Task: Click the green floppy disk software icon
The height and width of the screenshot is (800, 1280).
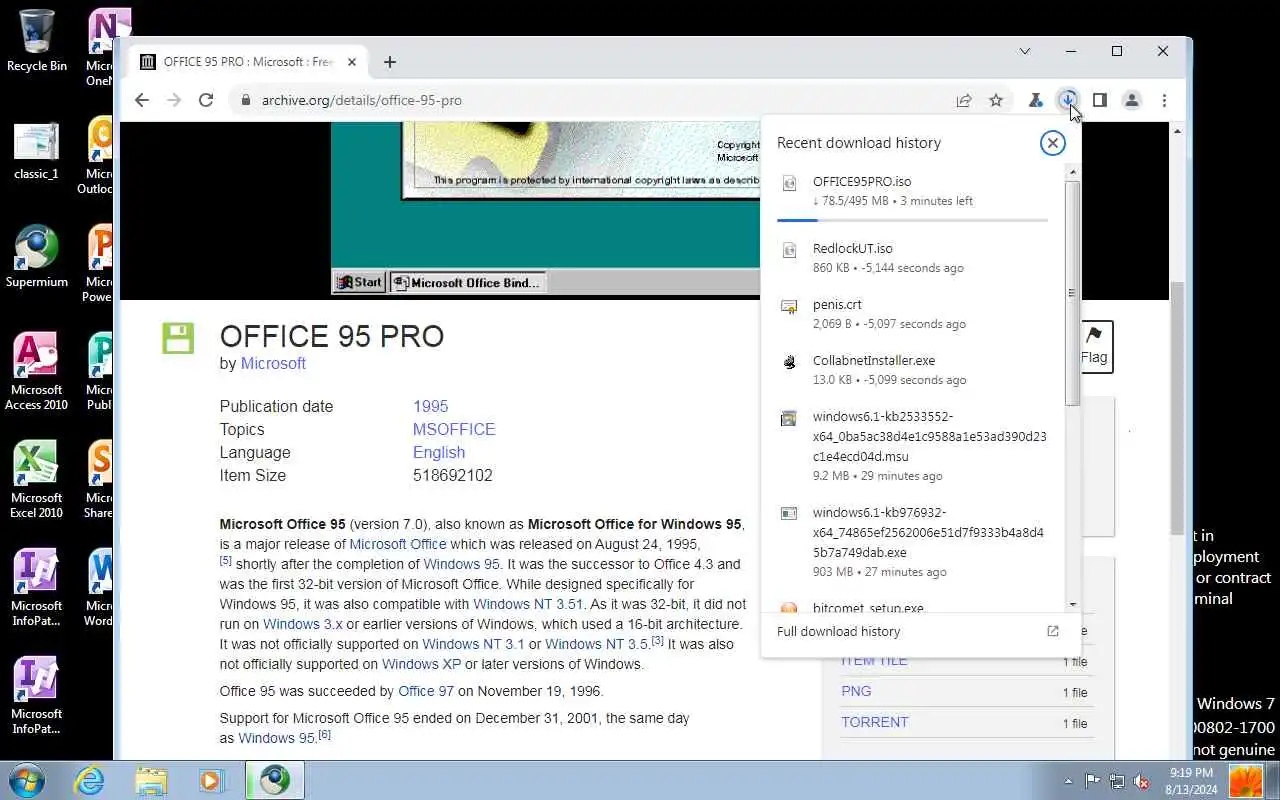Action: 178,338
